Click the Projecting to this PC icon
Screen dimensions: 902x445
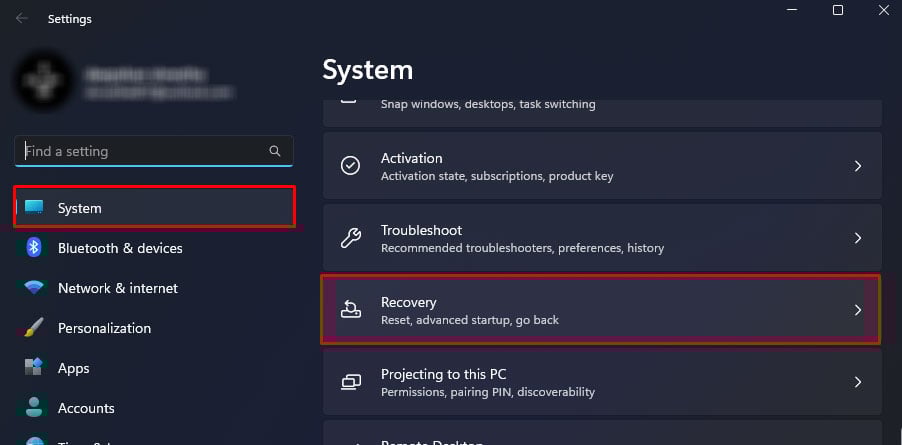click(350, 382)
